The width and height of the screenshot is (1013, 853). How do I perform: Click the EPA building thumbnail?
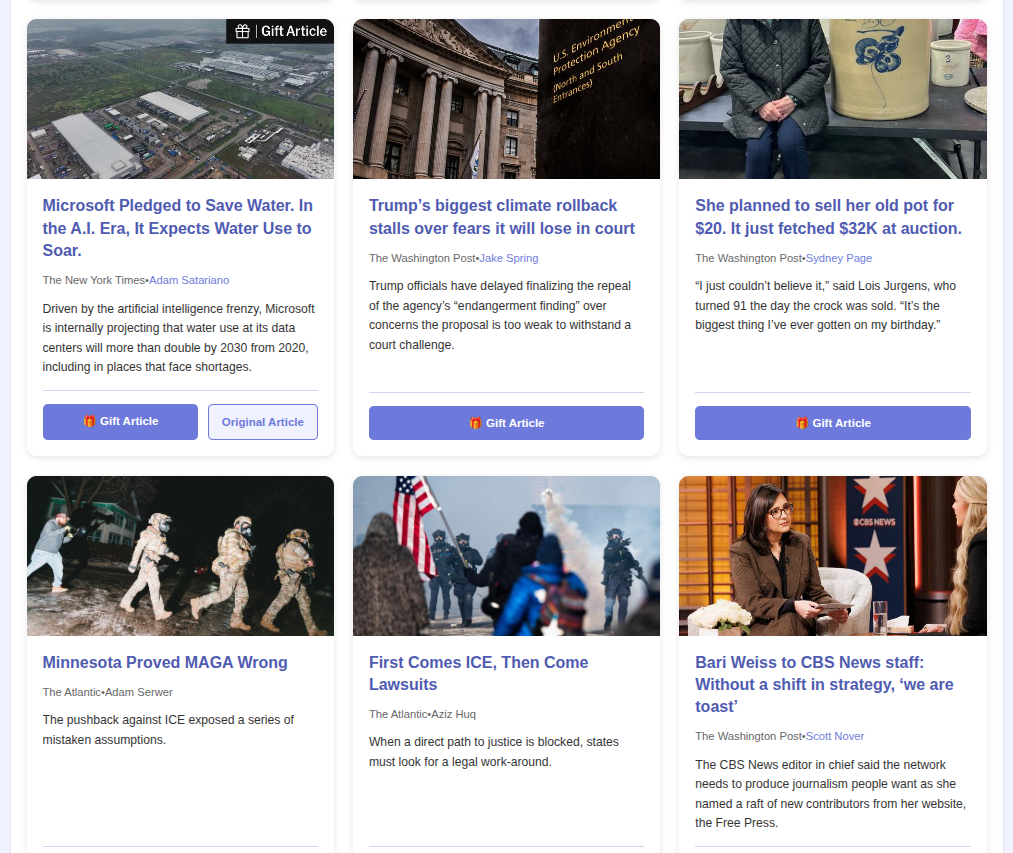click(x=506, y=99)
